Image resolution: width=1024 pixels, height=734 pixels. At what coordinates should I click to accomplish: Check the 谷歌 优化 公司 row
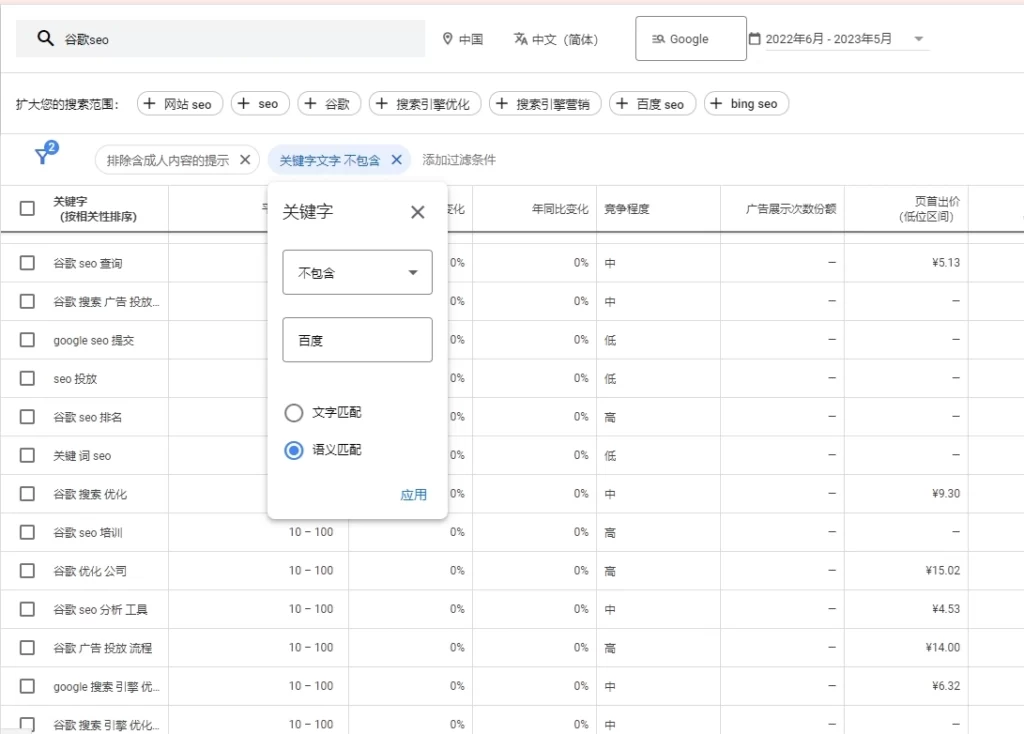[27, 571]
